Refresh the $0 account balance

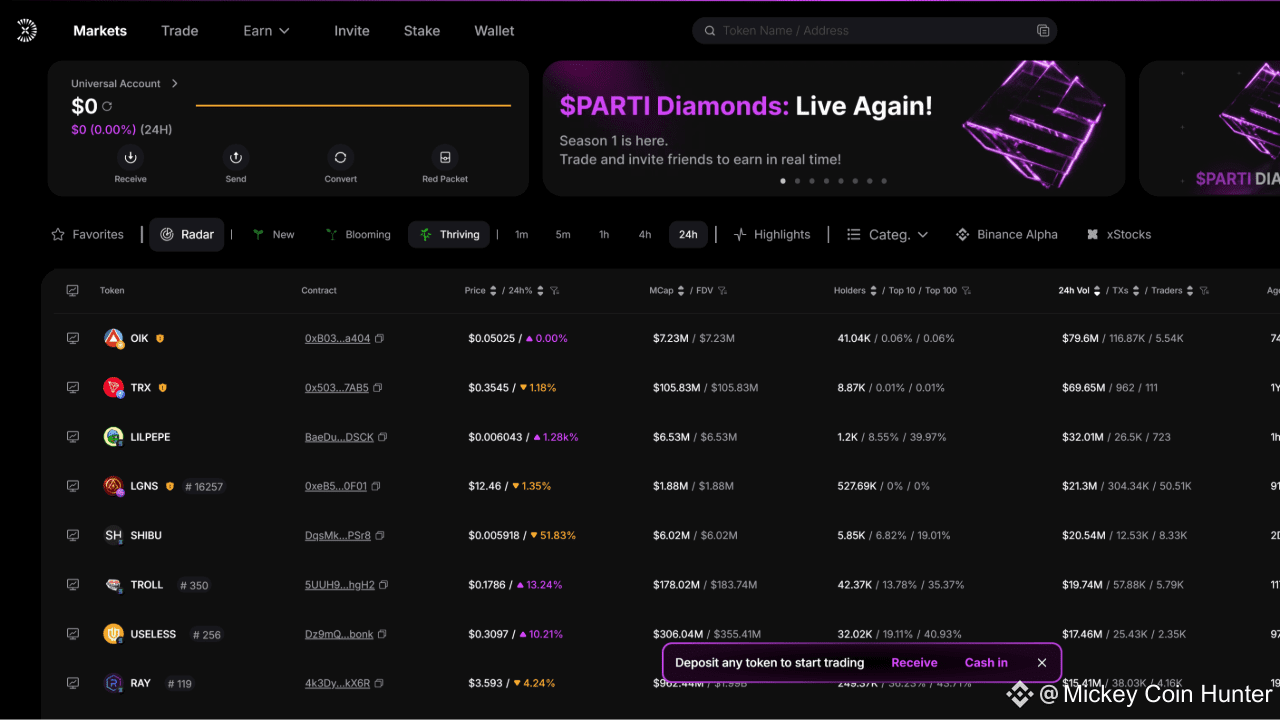tap(107, 106)
